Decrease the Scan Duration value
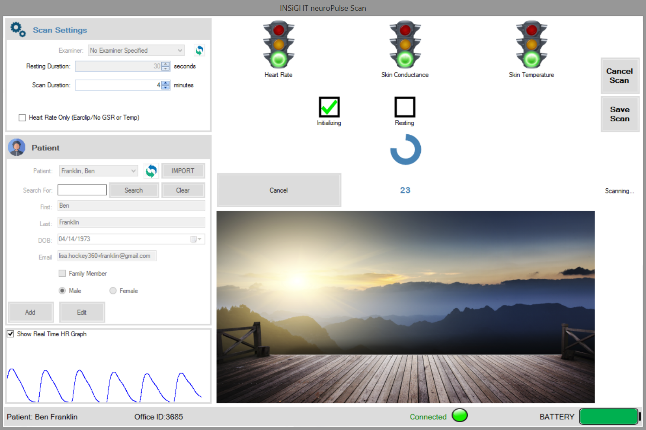This screenshot has width=646, height=430. 166,87
